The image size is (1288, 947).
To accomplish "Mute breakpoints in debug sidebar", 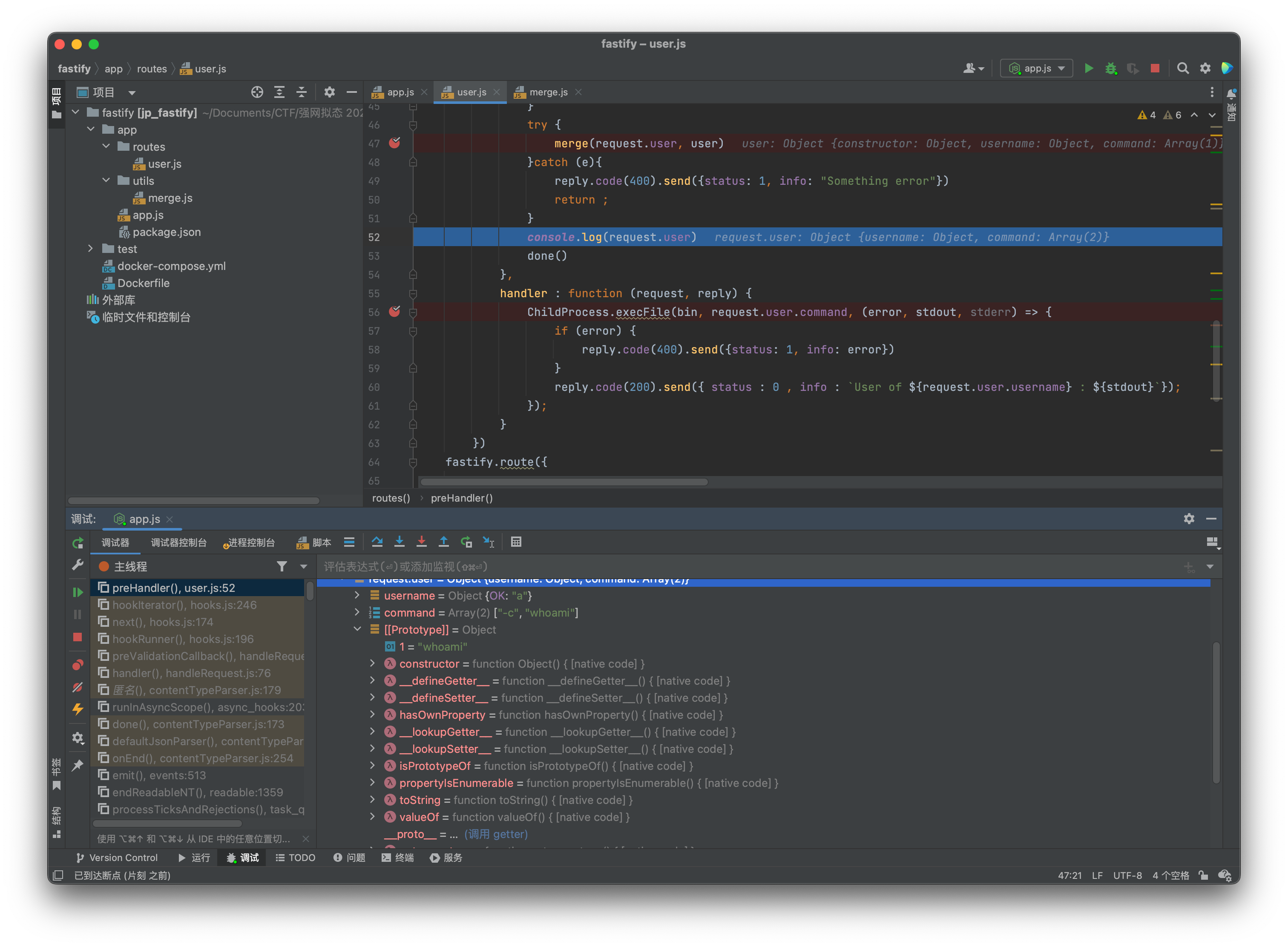I will [78, 687].
